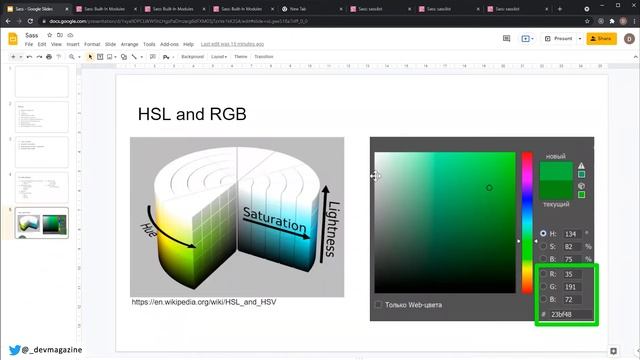Image resolution: width=640 pixels, height=360 pixels.
Task: Print the presentation
Action: 49,57
